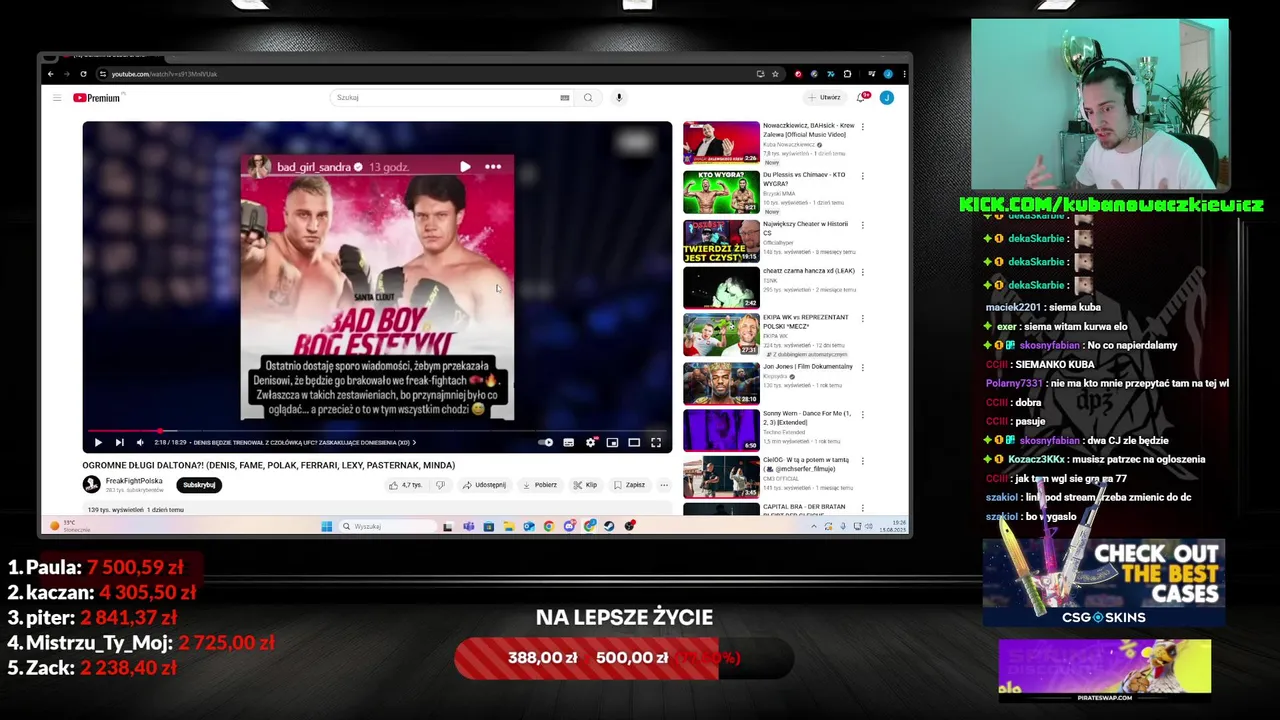
Task: Open options menu for 'Du Plessis vs Chimaev'
Action: (x=863, y=176)
